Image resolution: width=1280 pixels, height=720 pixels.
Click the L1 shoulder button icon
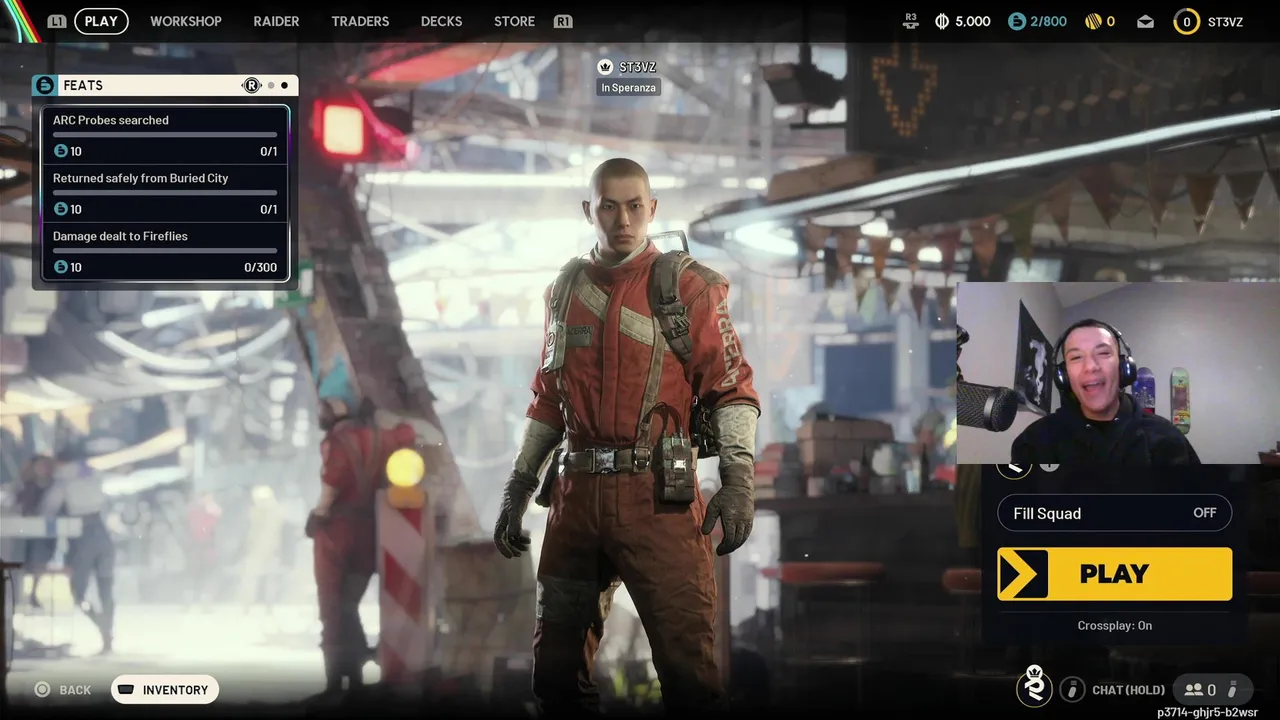[x=57, y=21]
